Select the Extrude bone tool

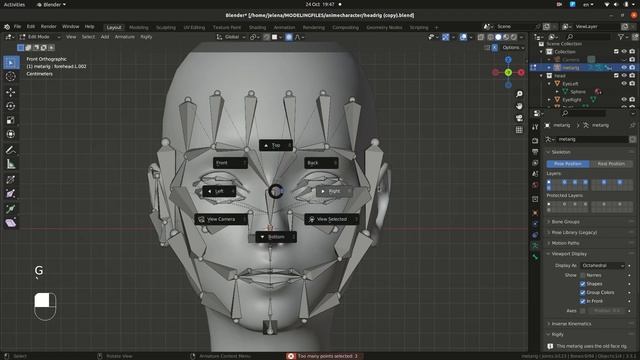11,209
